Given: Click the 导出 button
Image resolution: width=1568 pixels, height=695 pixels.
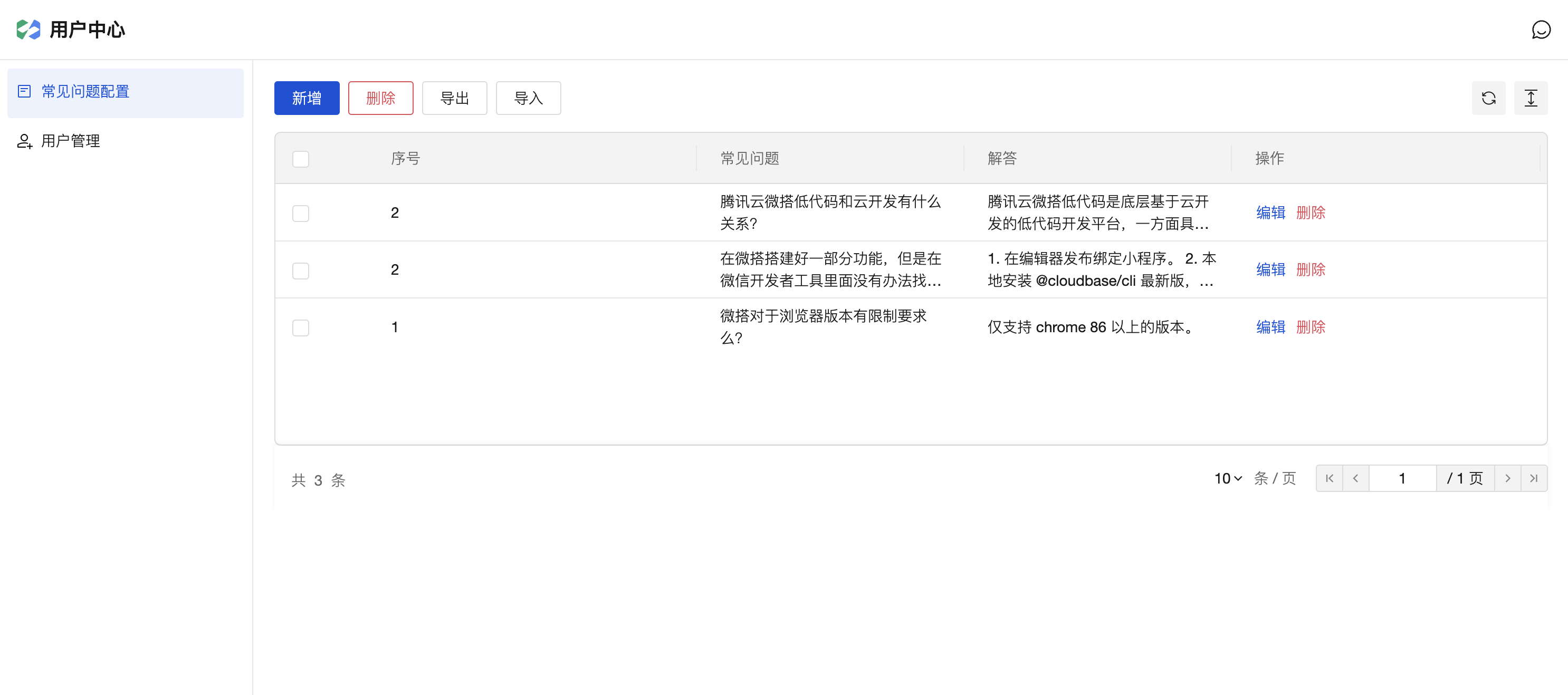Looking at the screenshot, I should coord(455,98).
